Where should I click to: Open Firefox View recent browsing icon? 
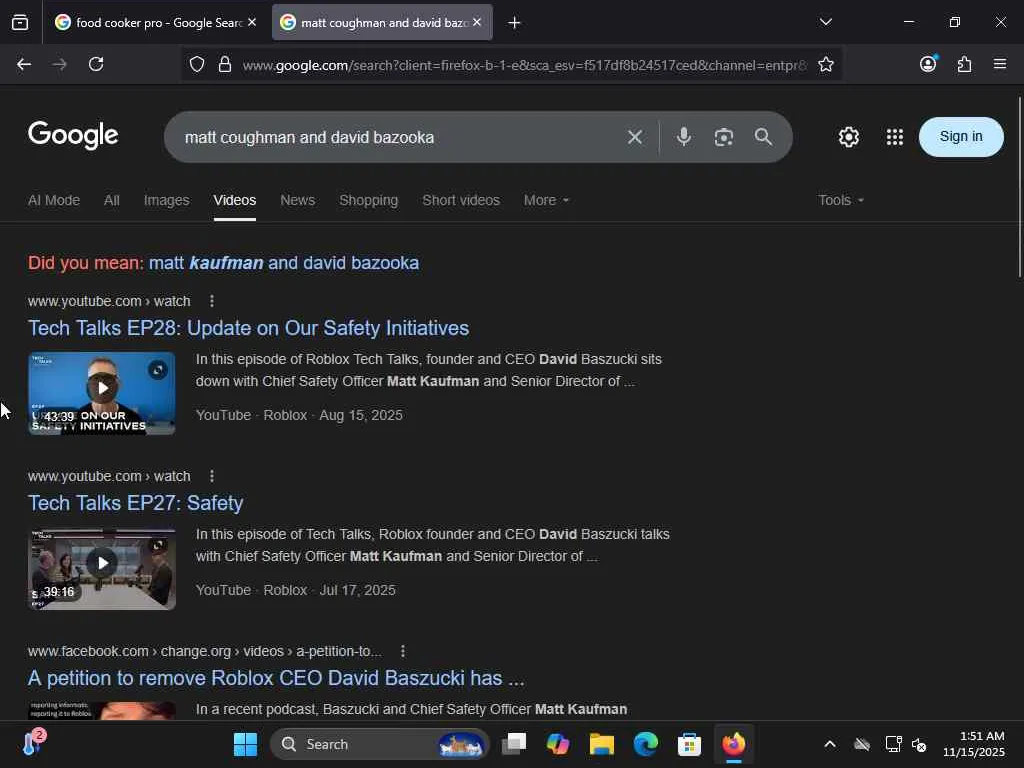(x=20, y=23)
